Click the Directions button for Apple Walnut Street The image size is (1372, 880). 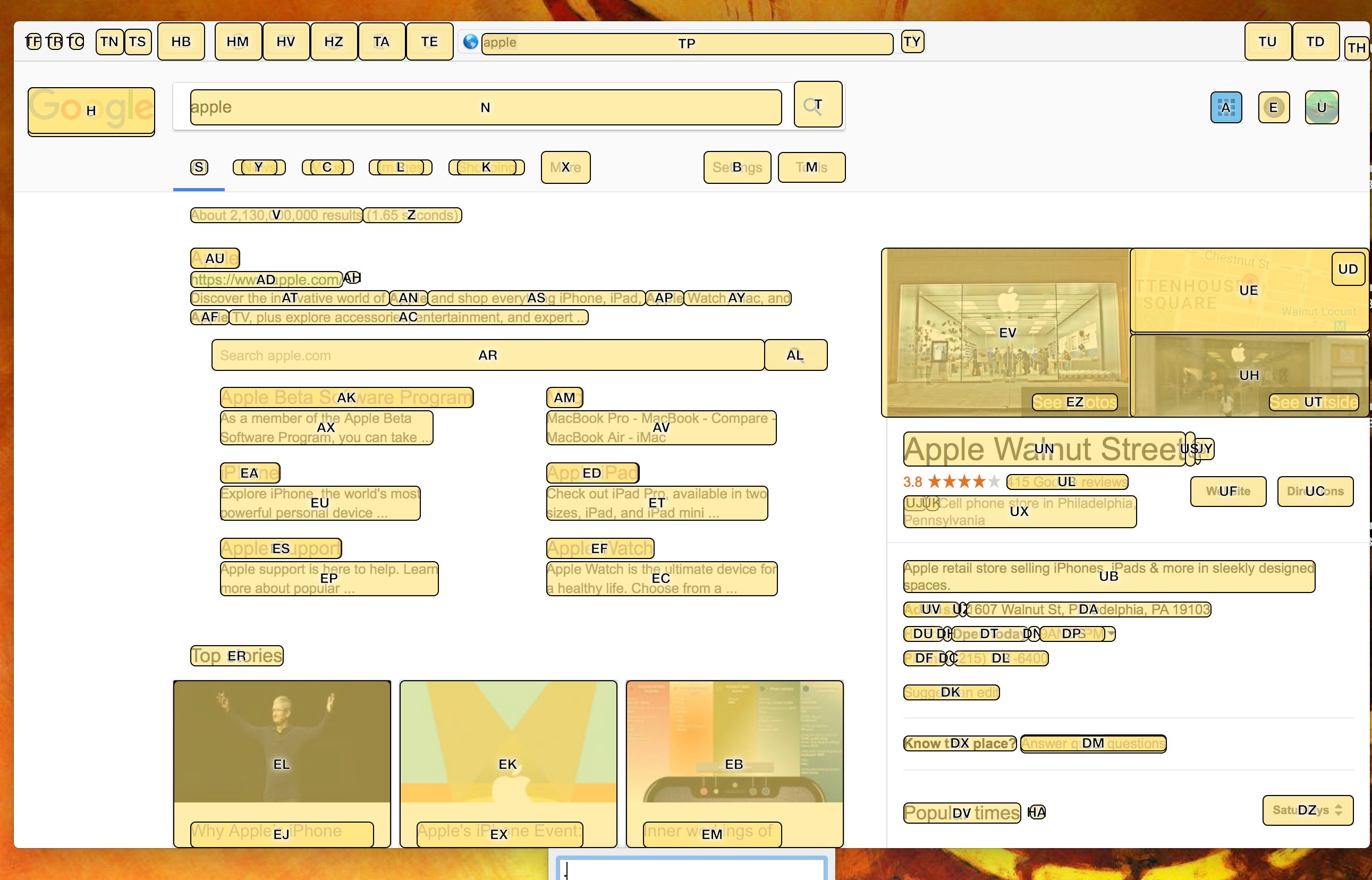(1315, 491)
